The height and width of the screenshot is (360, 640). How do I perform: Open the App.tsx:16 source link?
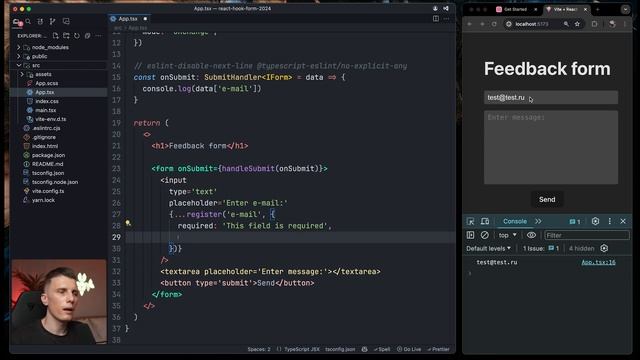pyautogui.click(x=598, y=262)
